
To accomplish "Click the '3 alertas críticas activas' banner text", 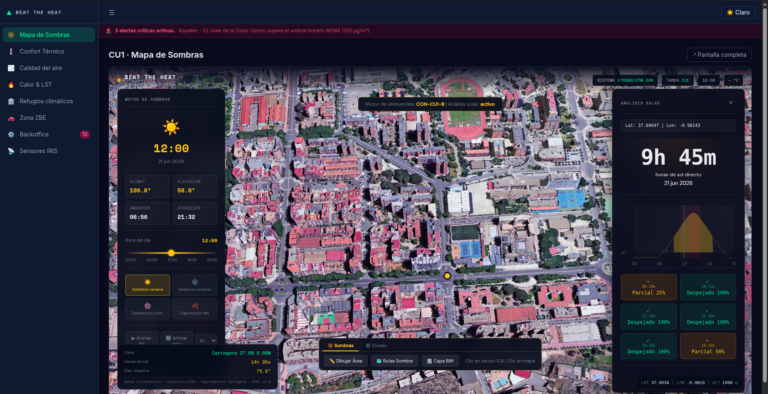I will click(145, 31).
